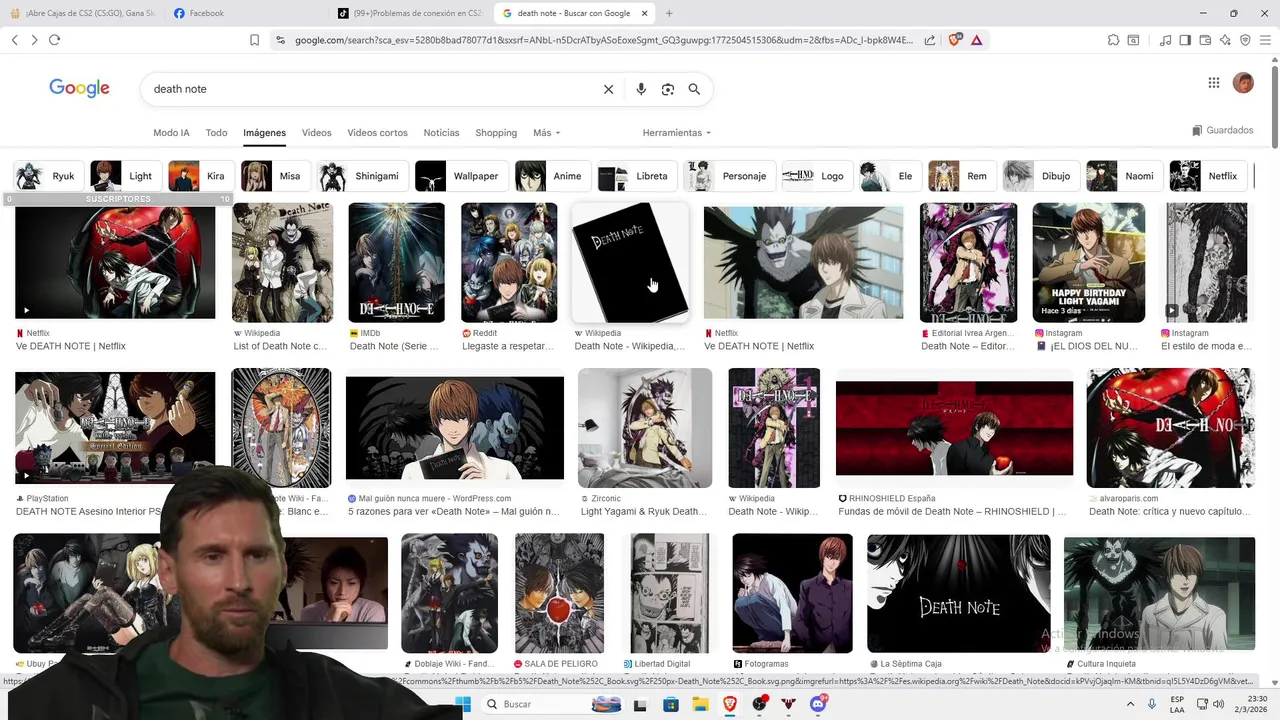The width and height of the screenshot is (1280, 720).
Task: Show hidden system tray icons chevron
Action: pos(1131,704)
